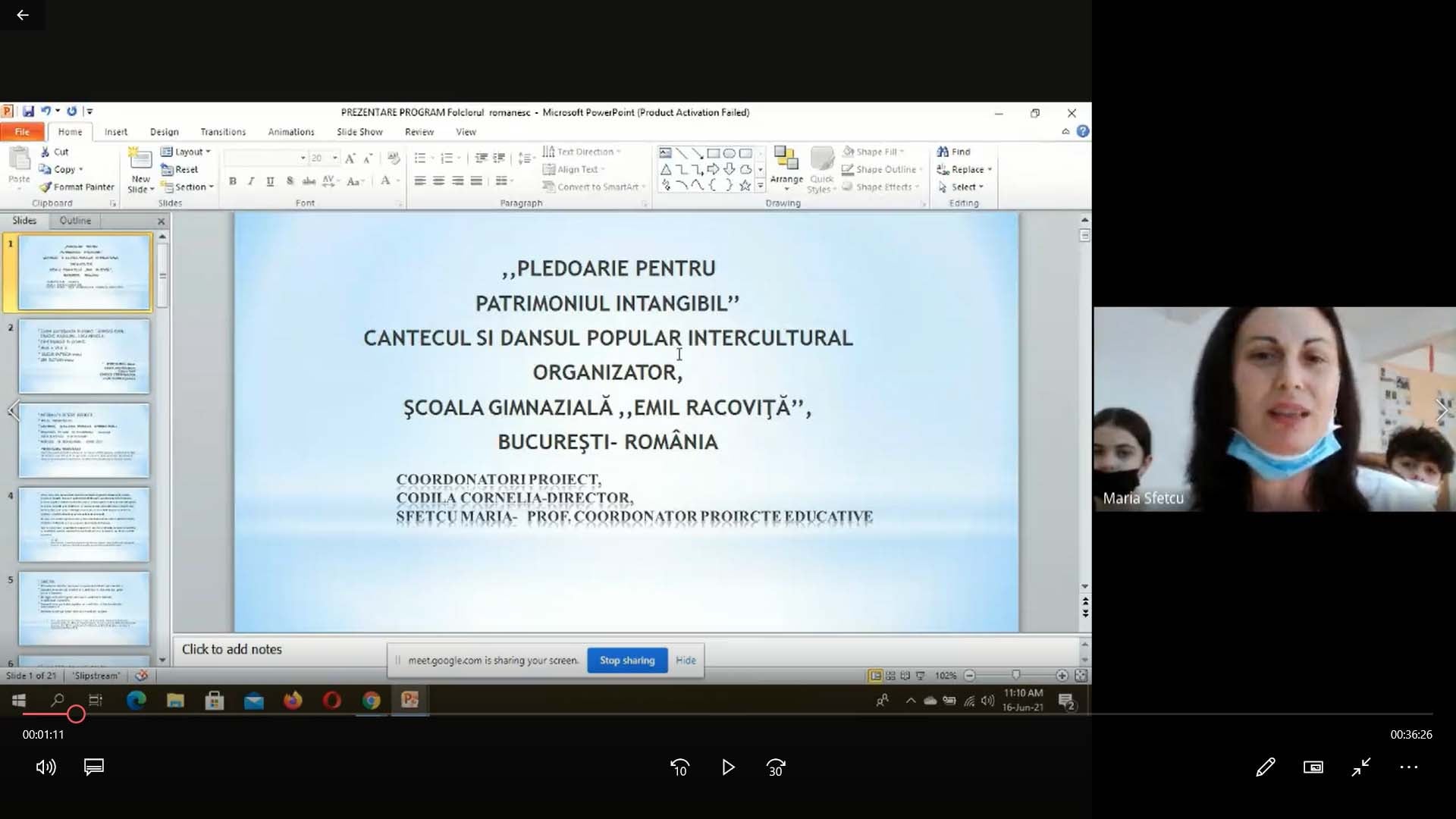Select the rectangle shape in shapes gallery
Image resolution: width=1456 pixels, height=819 pixels.
click(x=713, y=153)
